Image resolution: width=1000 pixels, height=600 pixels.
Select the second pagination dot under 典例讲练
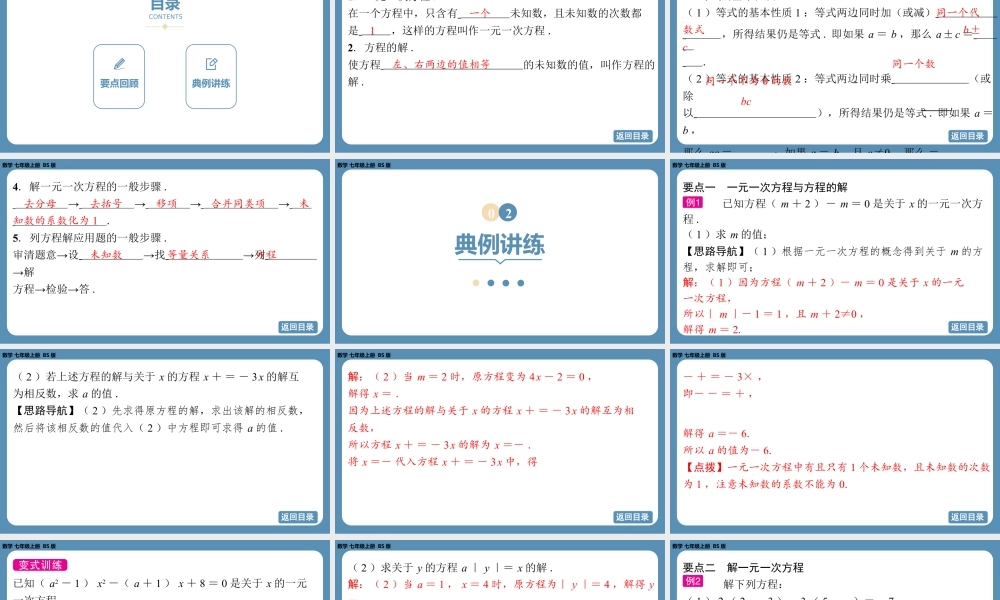tap(489, 282)
